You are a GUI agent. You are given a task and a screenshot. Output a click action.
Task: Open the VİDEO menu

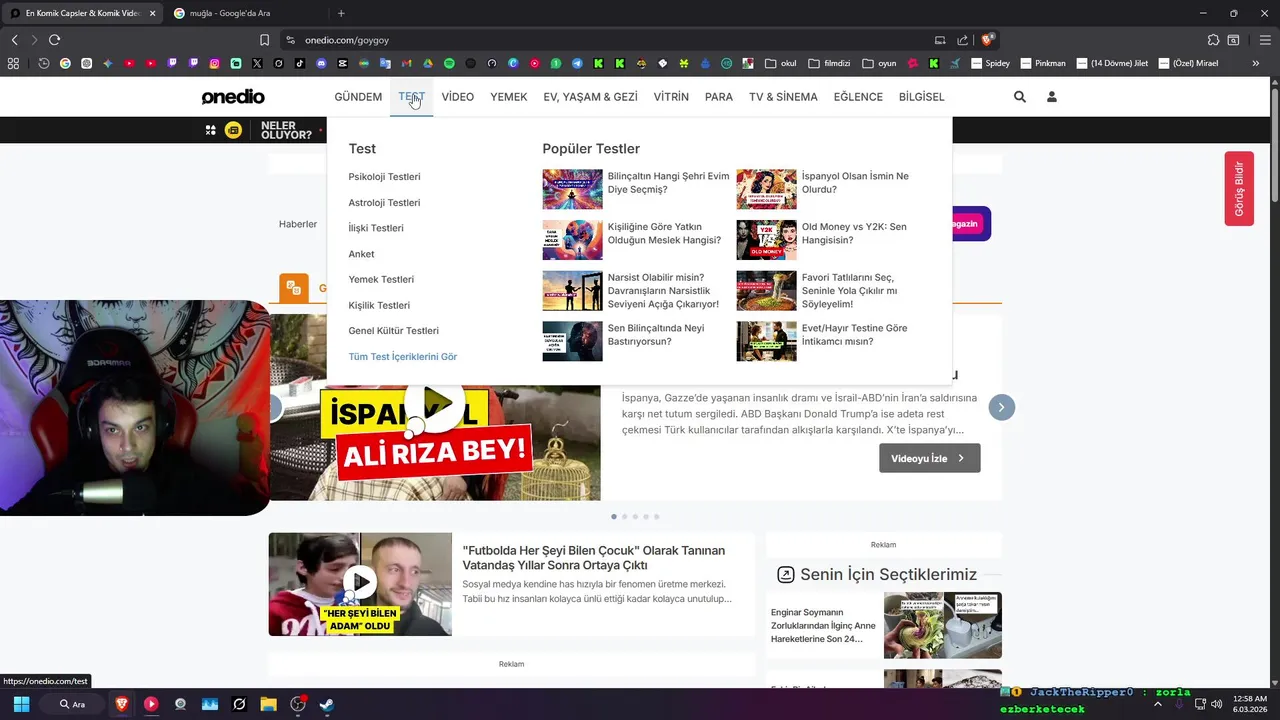coord(458,97)
